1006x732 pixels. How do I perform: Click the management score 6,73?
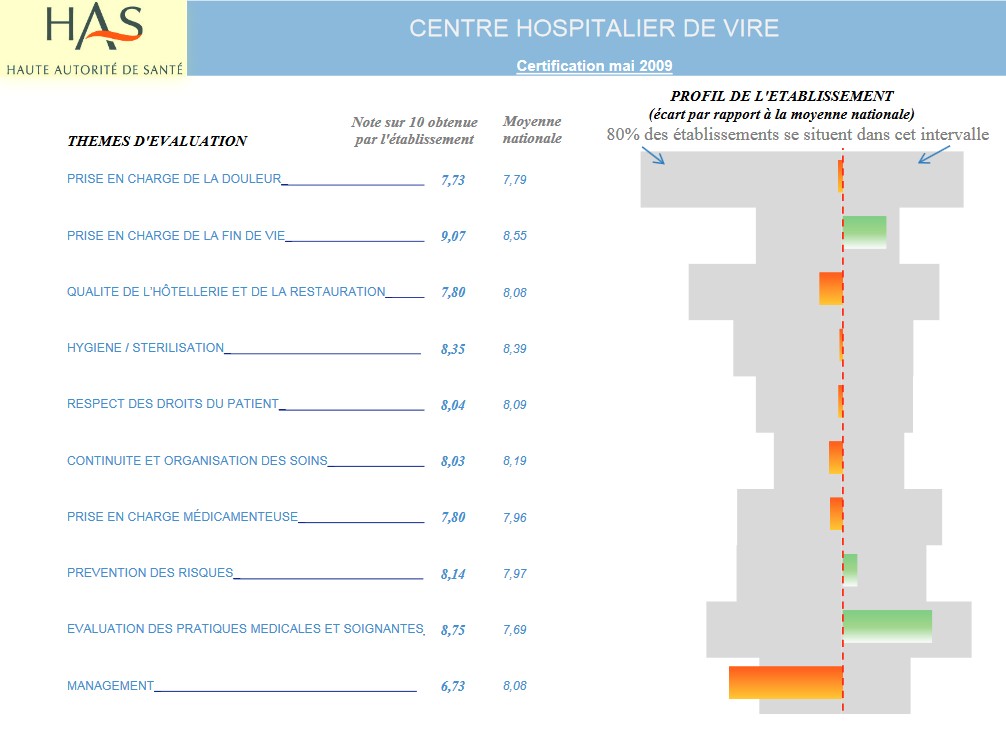453,686
